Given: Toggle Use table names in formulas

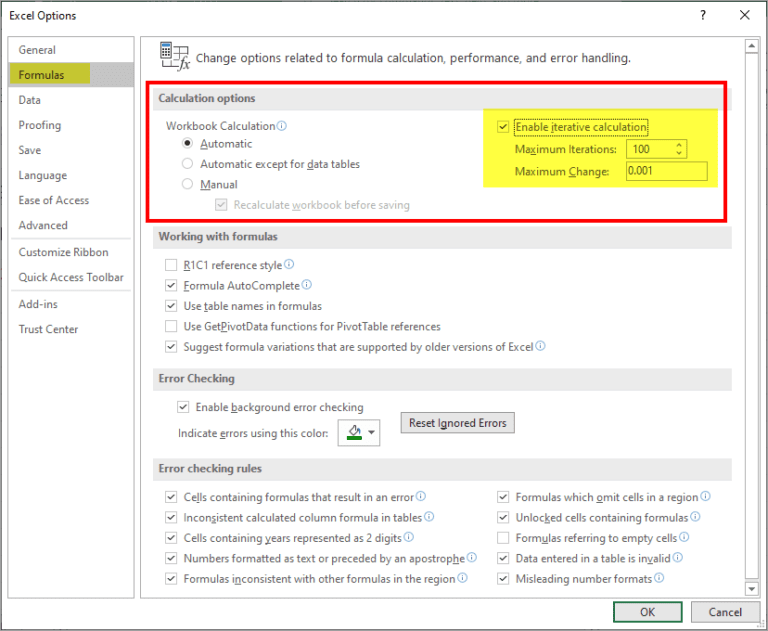Looking at the screenshot, I should pos(171,306).
